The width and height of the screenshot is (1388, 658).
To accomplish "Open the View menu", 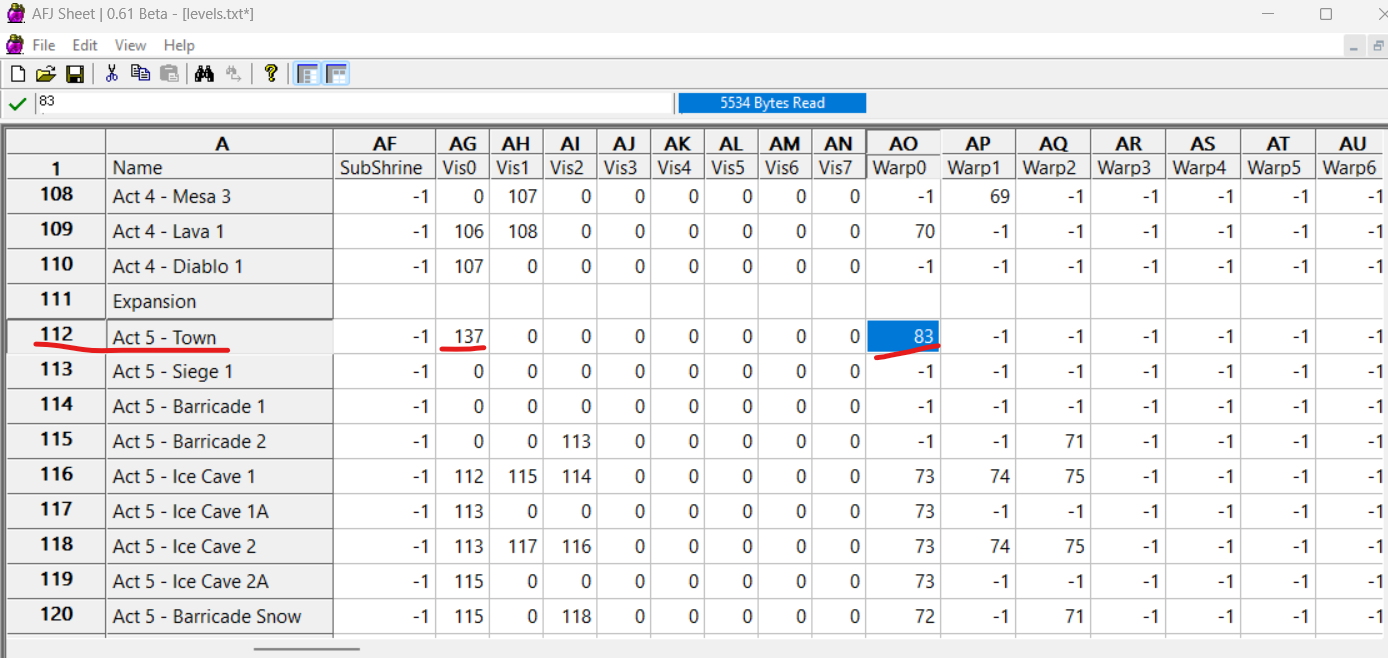I will pyautogui.click(x=130, y=45).
